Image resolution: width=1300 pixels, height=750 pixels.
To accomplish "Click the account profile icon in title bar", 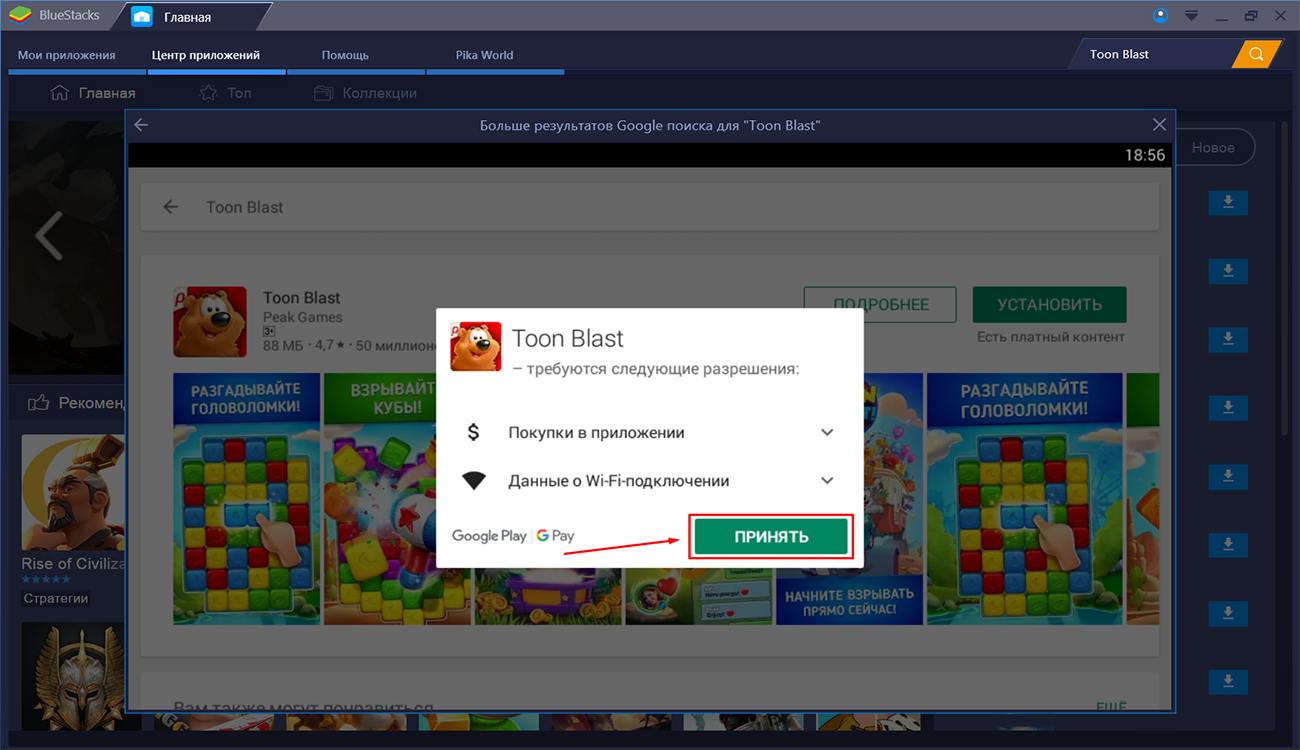I will click(1160, 15).
